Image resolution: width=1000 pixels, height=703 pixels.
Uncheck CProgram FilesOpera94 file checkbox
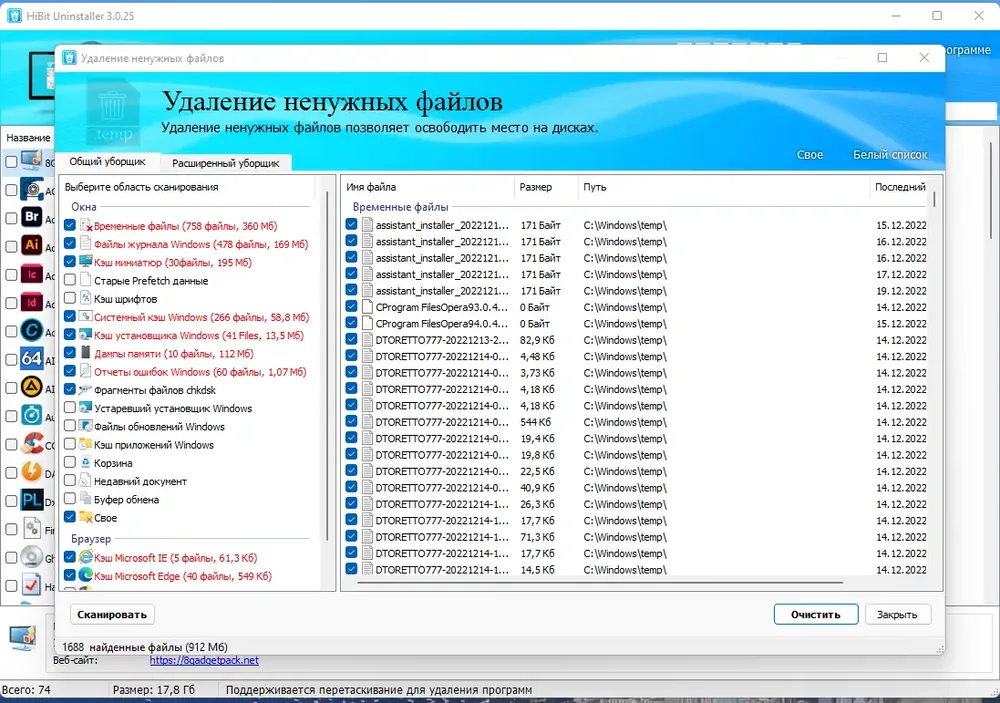coord(351,323)
